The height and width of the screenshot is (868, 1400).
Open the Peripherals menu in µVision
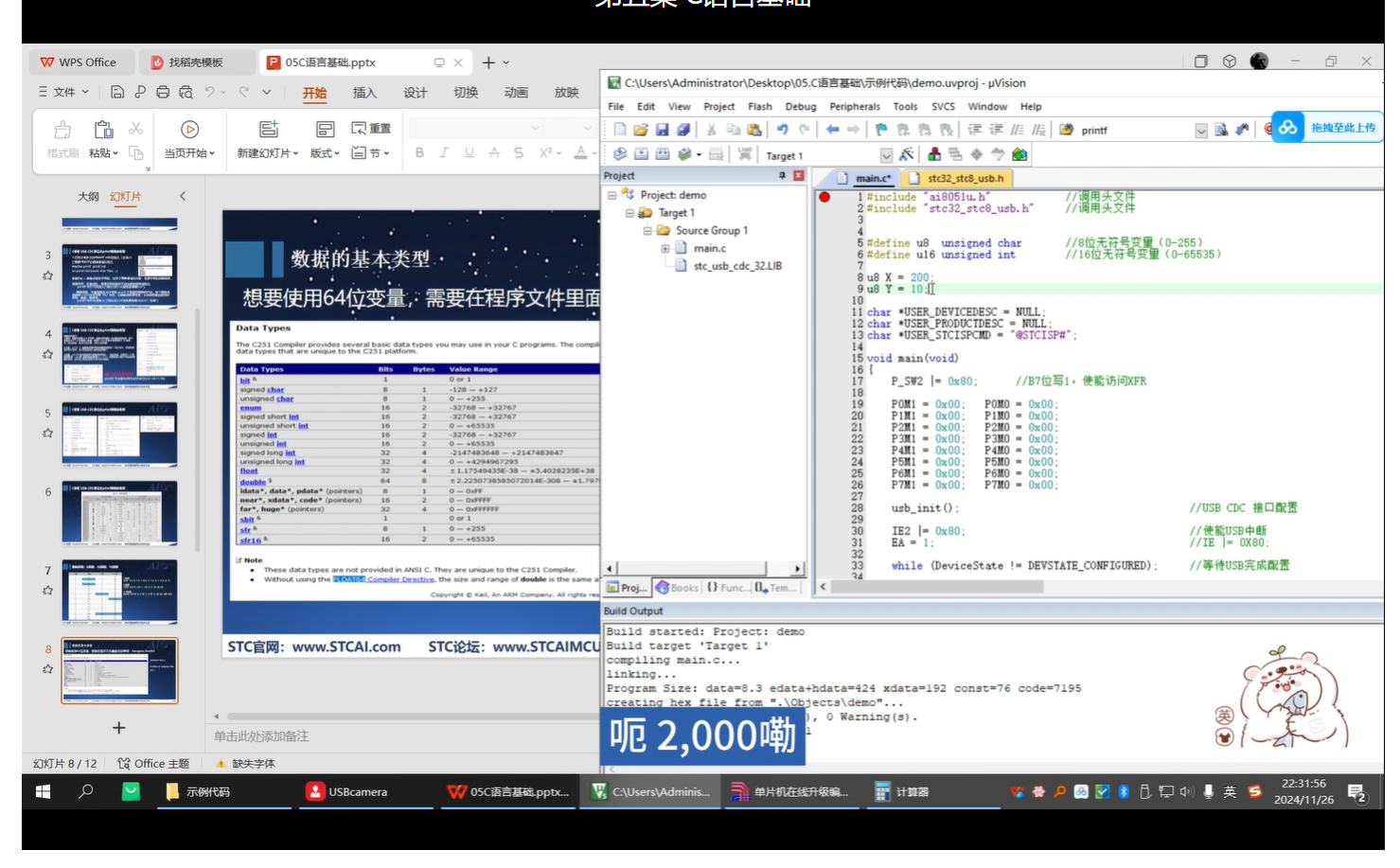[x=855, y=107]
